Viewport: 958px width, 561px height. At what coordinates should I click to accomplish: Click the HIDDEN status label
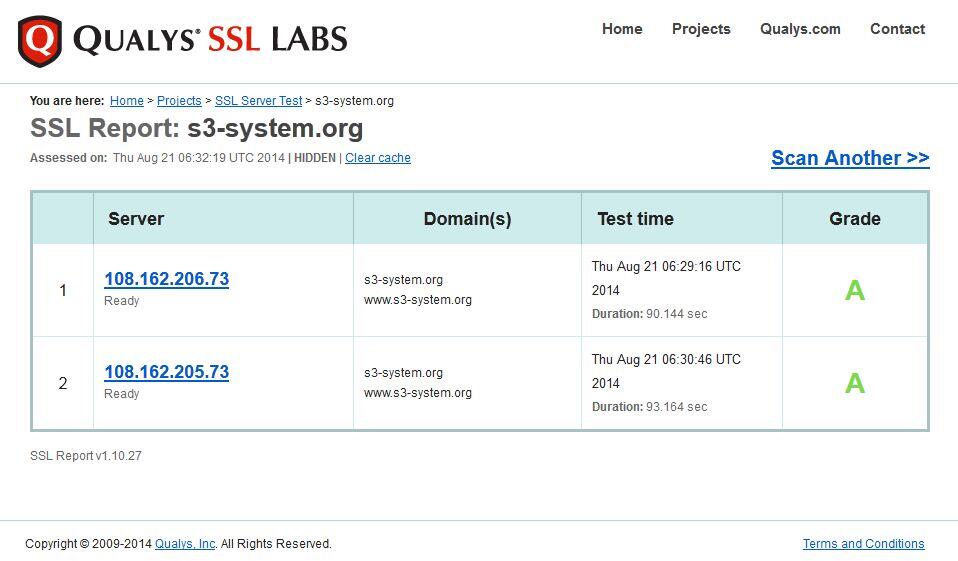315,158
